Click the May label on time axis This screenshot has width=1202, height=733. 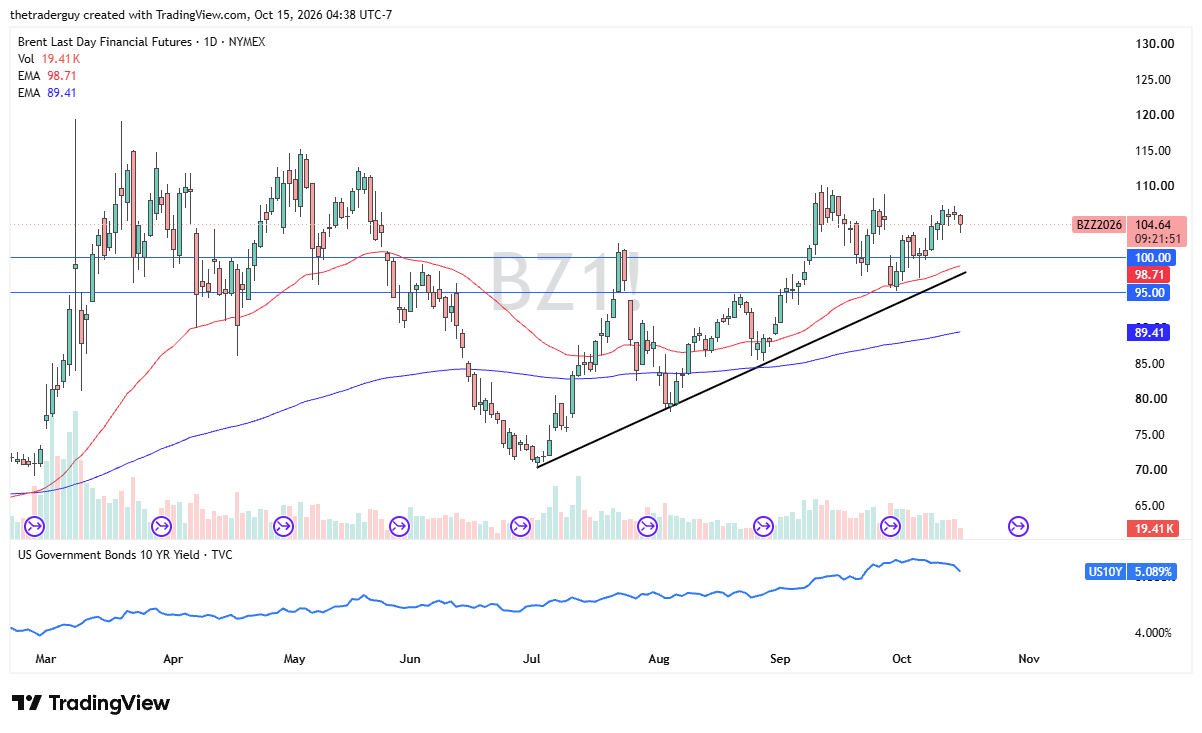[294, 659]
